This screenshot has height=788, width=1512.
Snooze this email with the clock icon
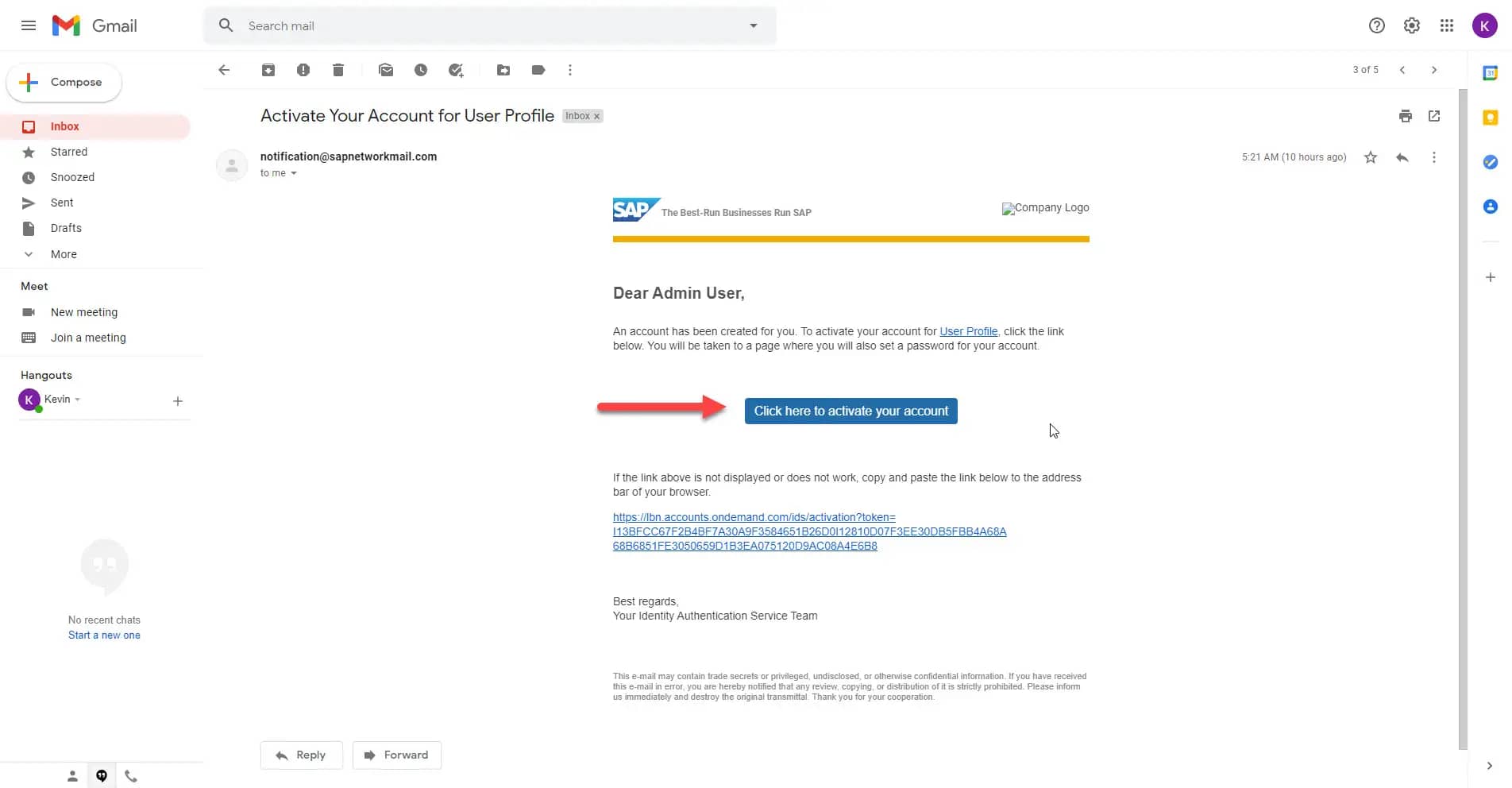pos(421,70)
